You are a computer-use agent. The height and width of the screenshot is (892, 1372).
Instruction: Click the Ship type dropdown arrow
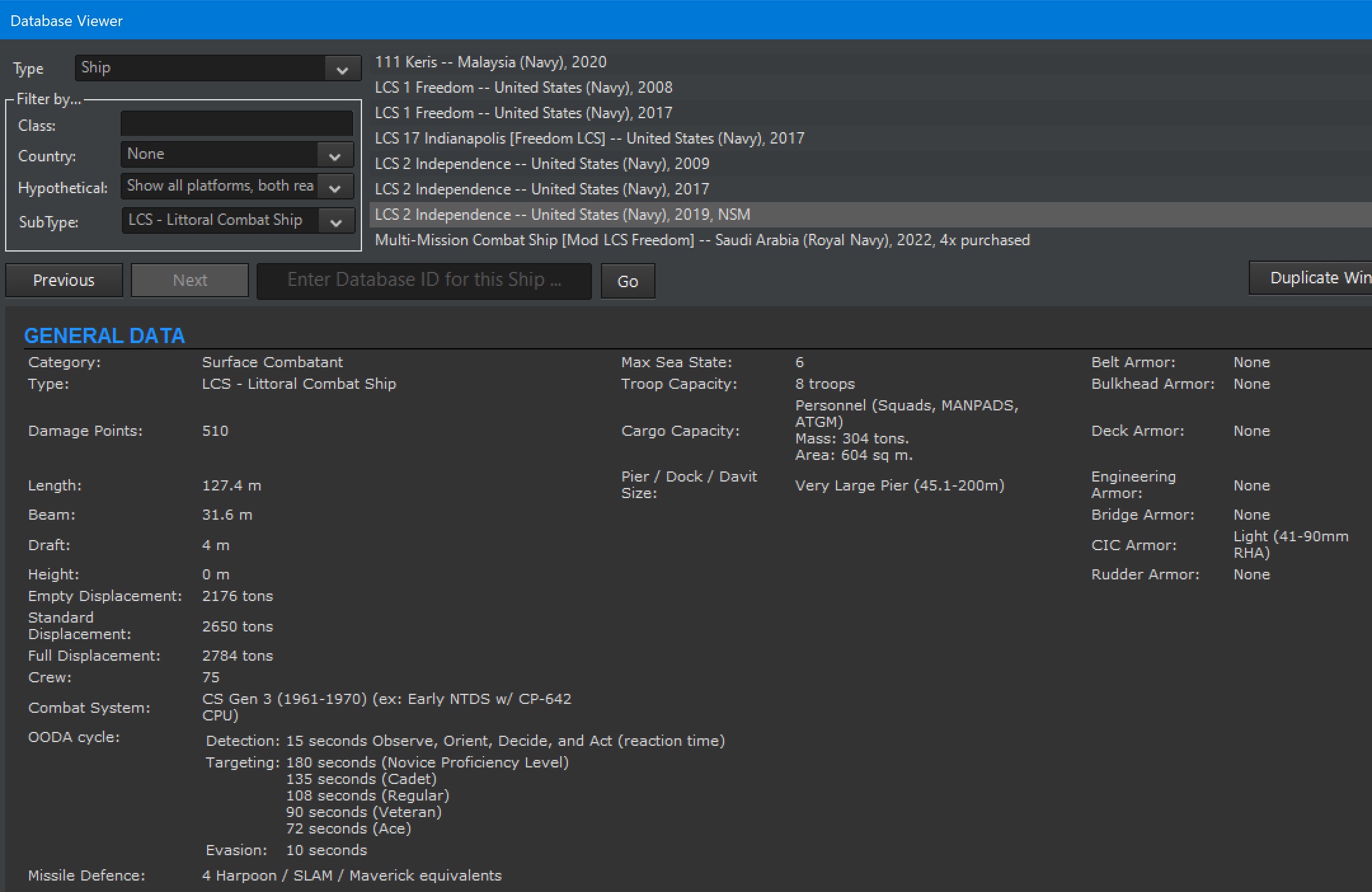(341, 67)
